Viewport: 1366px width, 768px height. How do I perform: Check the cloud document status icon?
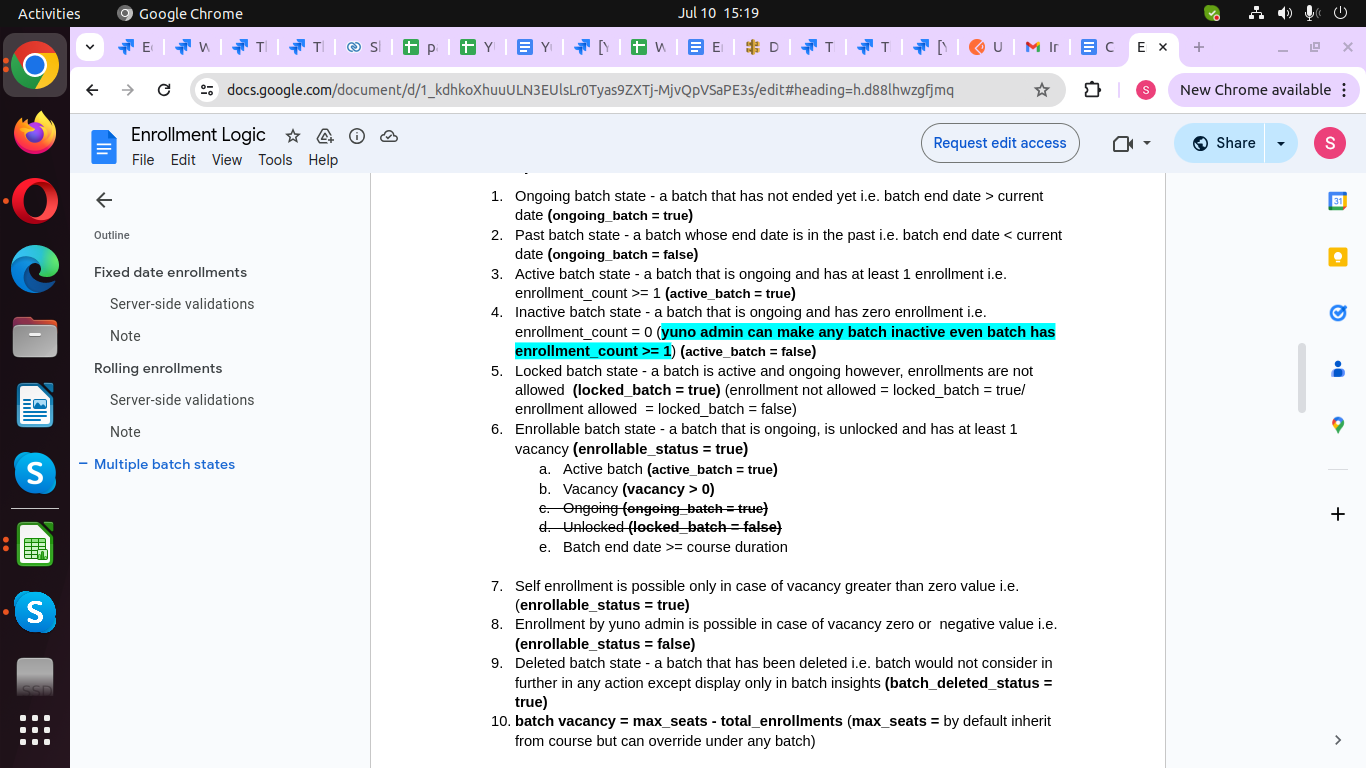point(389,136)
